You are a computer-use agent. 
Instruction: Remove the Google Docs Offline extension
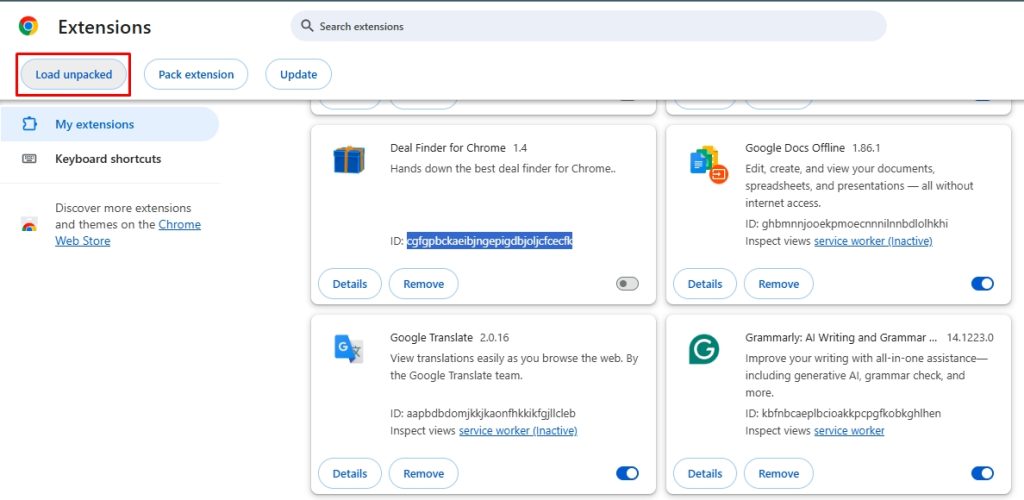point(779,284)
